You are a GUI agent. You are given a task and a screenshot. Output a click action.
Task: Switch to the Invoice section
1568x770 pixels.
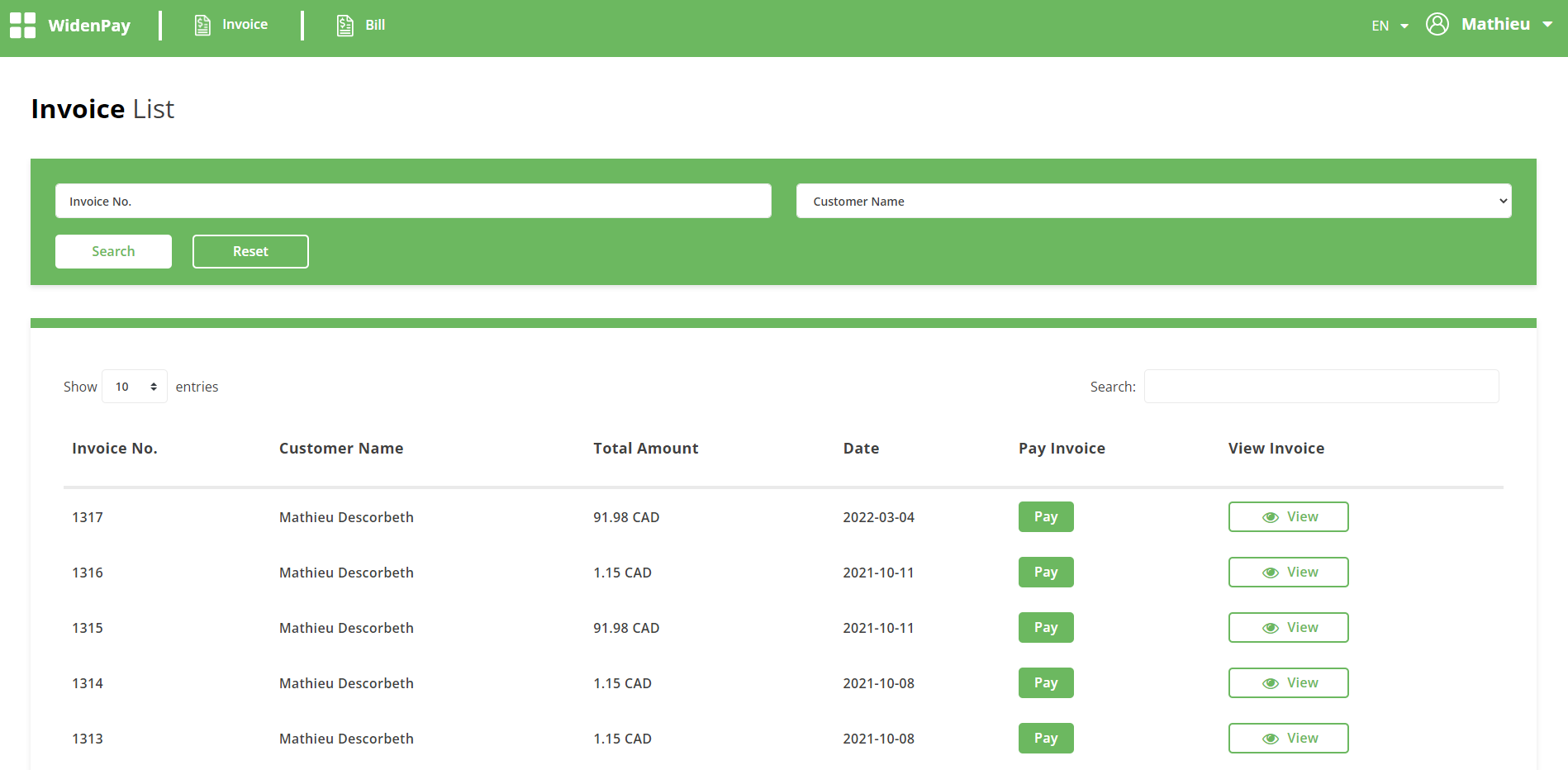click(245, 25)
